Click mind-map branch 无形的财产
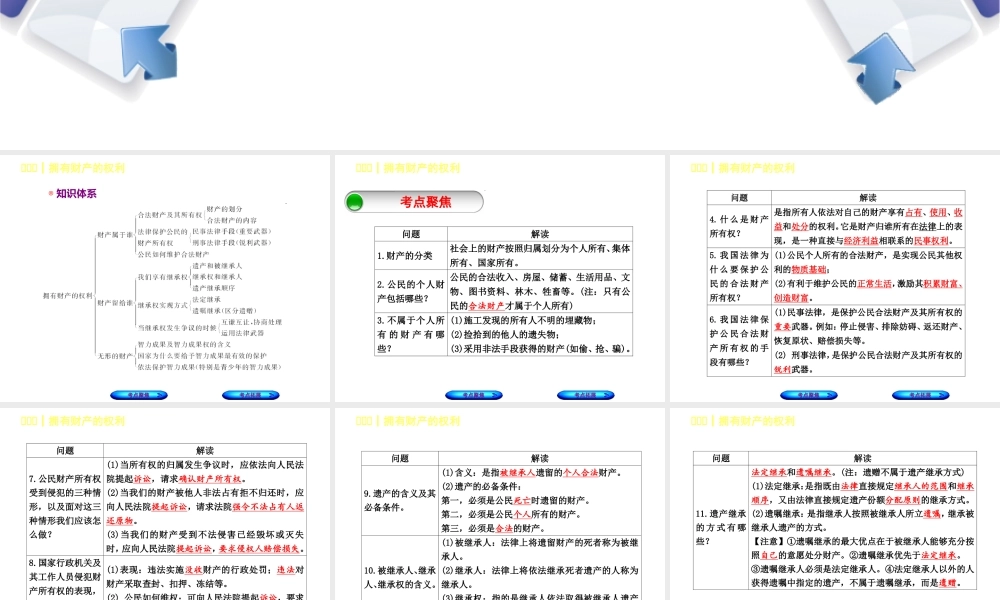Viewport: 1000px width, 600px height. coord(115,356)
